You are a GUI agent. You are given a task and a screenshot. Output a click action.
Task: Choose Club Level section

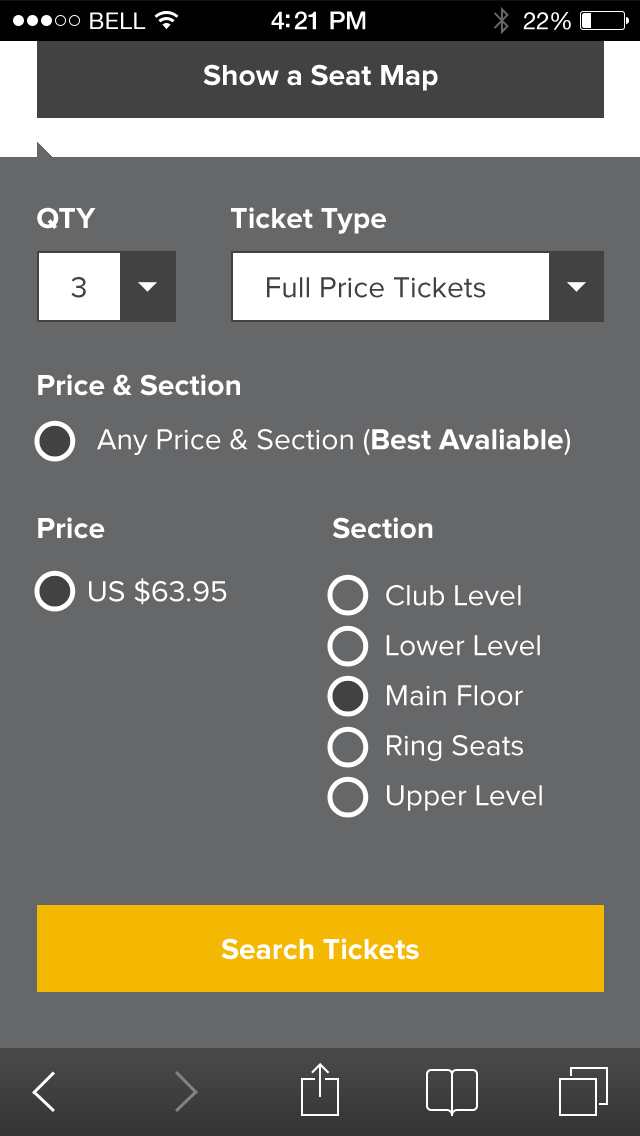[348, 596]
